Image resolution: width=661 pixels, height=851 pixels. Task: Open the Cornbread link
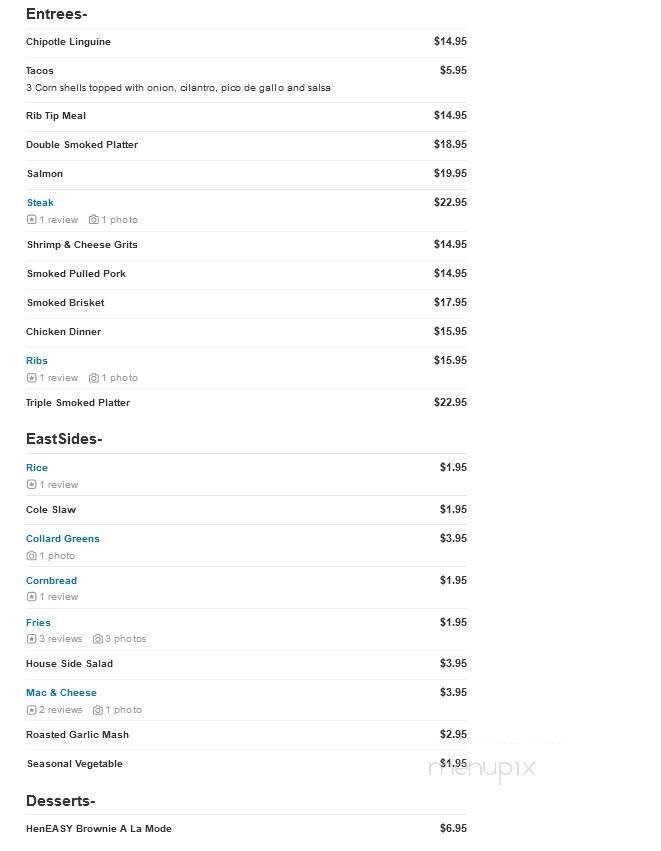point(51,580)
